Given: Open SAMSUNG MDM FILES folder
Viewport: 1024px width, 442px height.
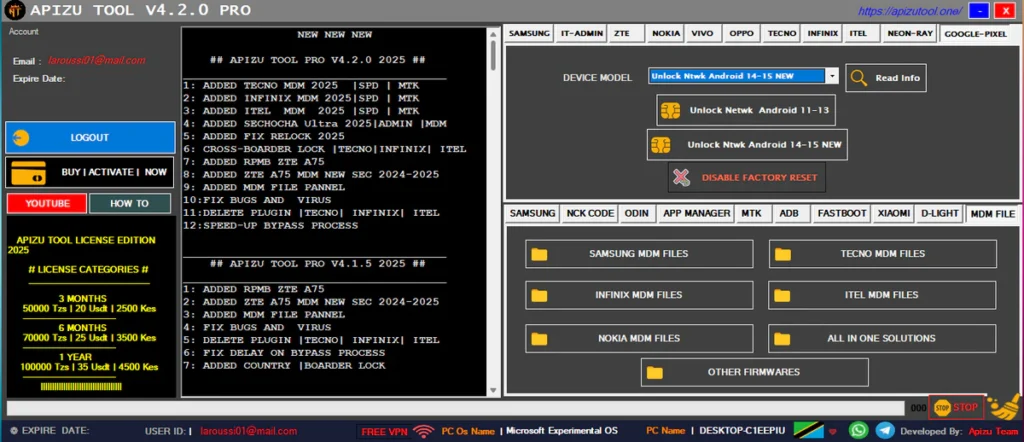Looking at the screenshot, I should pyautogui.click(x=639, y=253).
